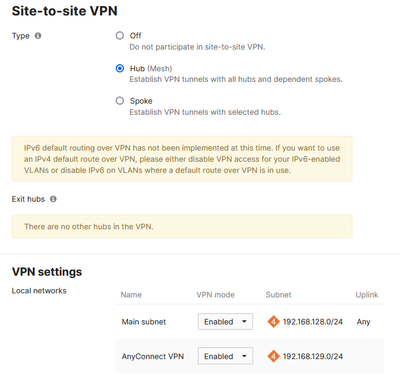Open VPN mode dropdown for AnyConnect VPN
Screen dimensions: 400x381
pos(225,356)
